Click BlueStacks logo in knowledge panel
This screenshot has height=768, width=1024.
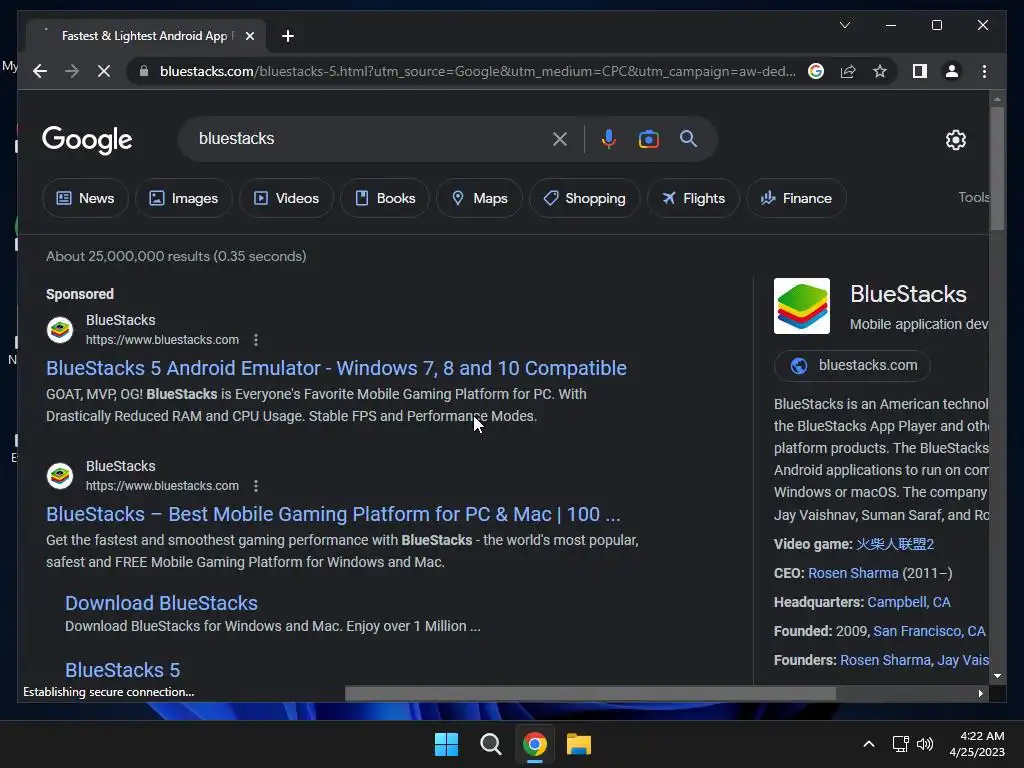[802, 306]
